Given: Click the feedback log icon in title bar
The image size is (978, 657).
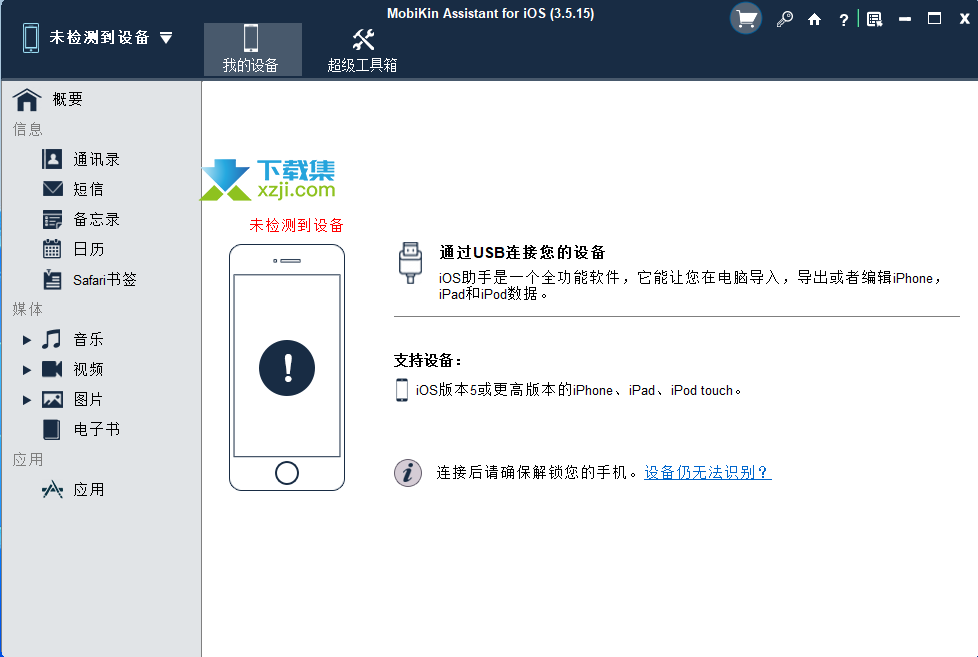Looking at the screenshot, I should [874, 20].
